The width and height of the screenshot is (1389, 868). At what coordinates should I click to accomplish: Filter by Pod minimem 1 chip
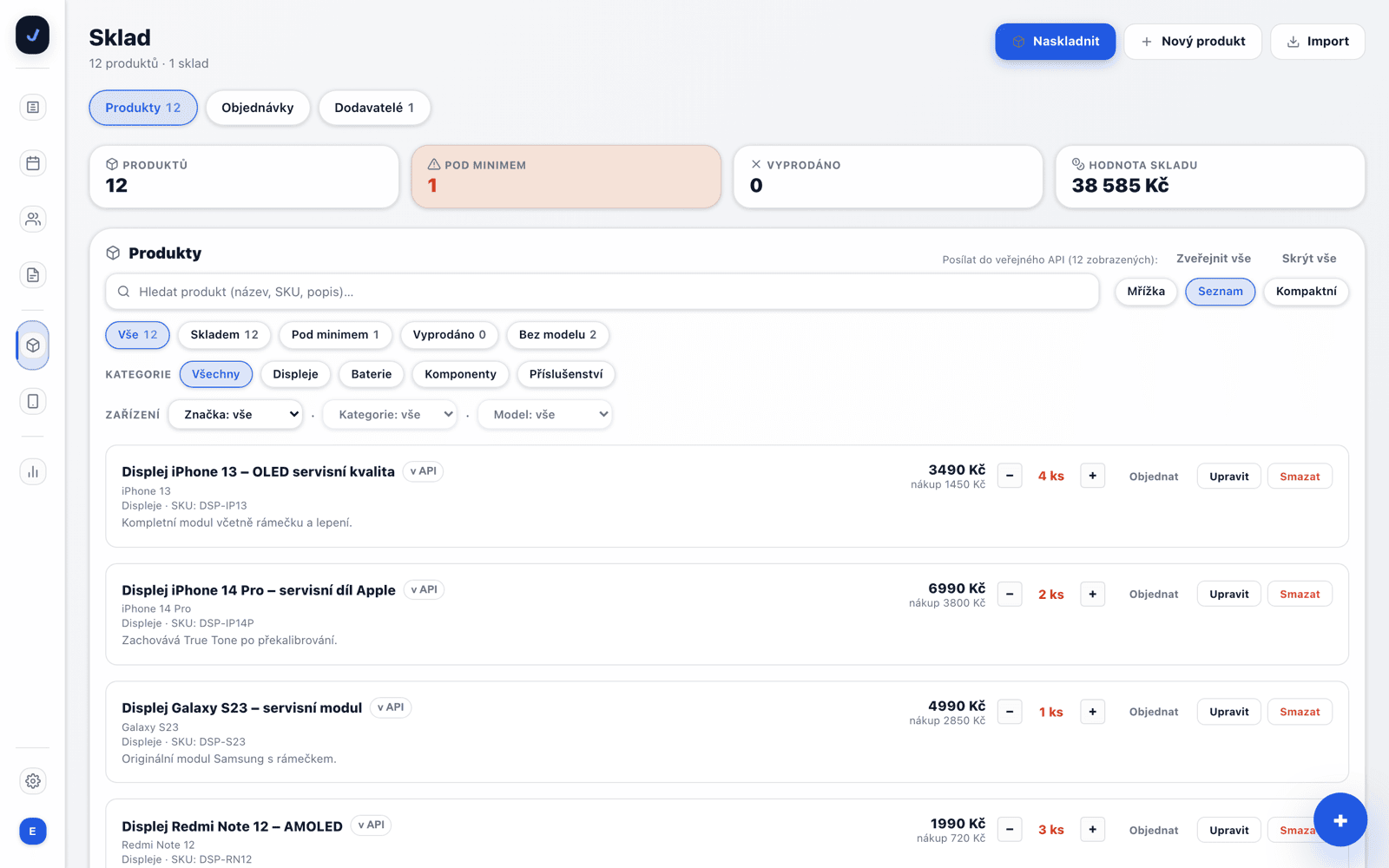coord(335,335)
